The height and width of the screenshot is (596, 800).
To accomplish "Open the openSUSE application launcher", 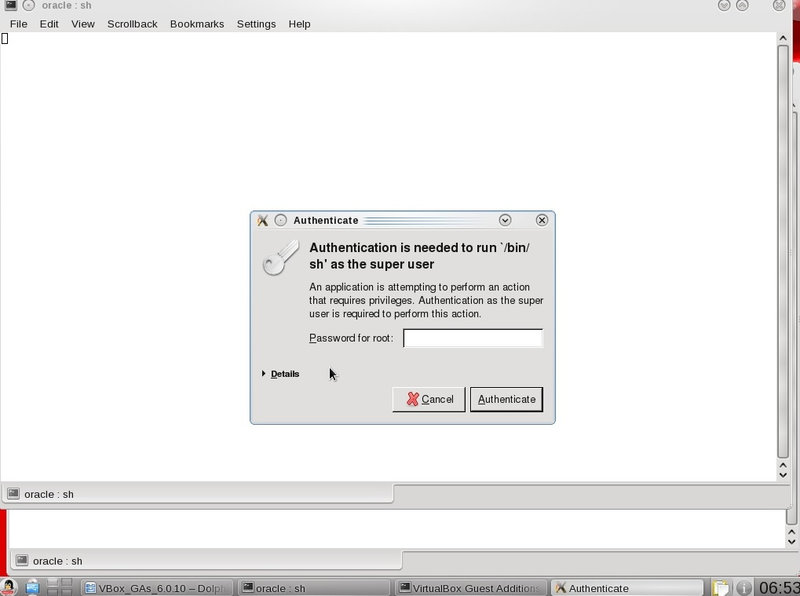I will tap(11, 587).
